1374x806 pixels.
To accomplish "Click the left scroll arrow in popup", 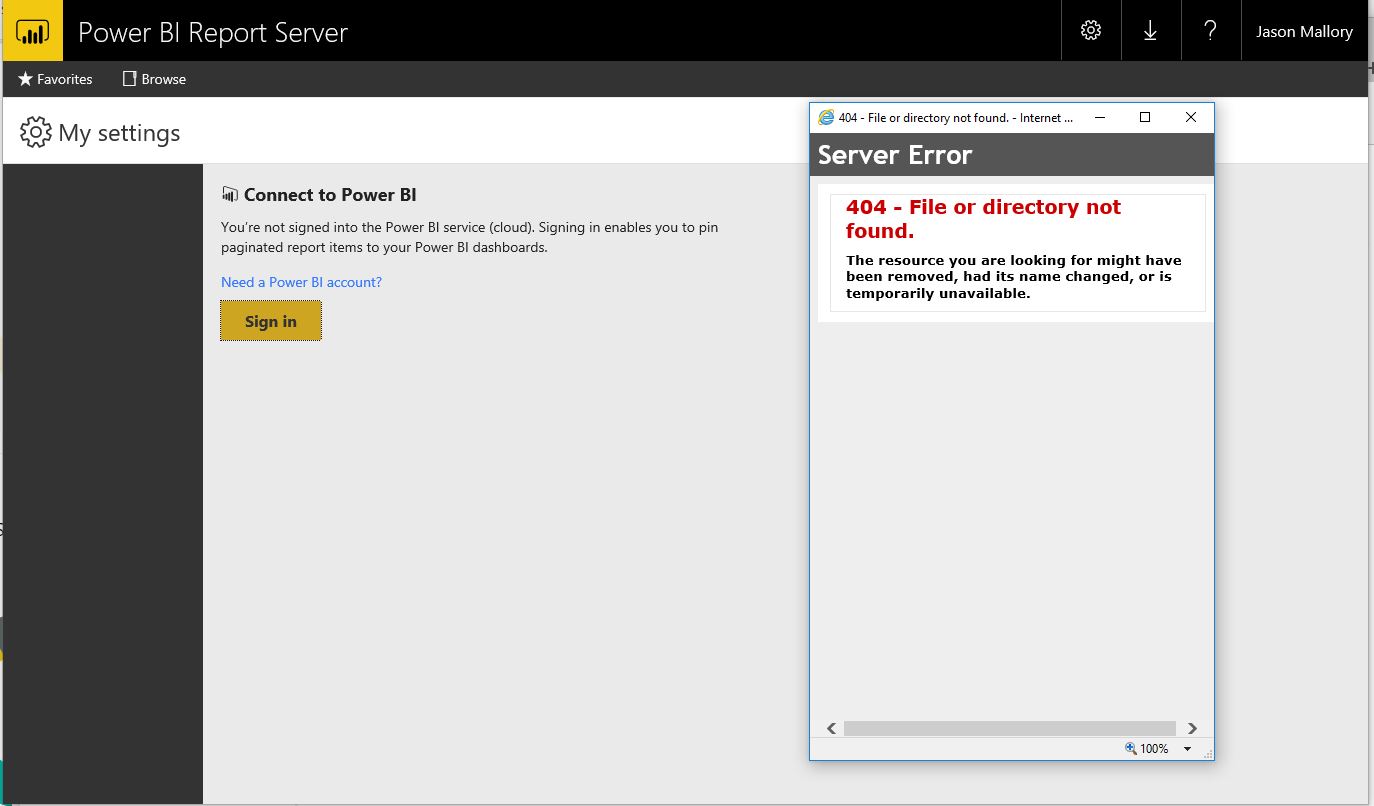I will click(x=831, y=728).
